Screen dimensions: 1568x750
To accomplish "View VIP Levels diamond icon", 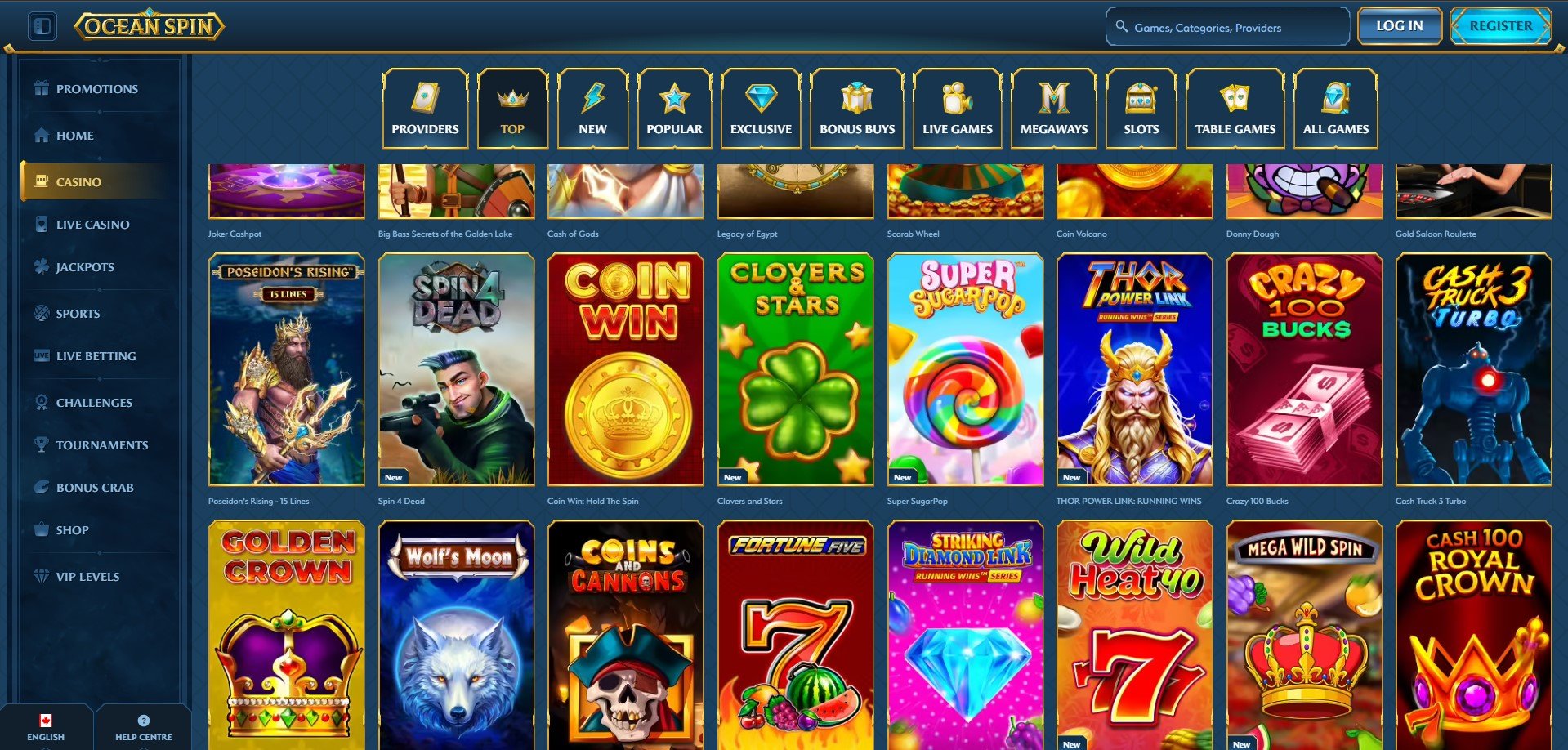I will click(42, 576).
